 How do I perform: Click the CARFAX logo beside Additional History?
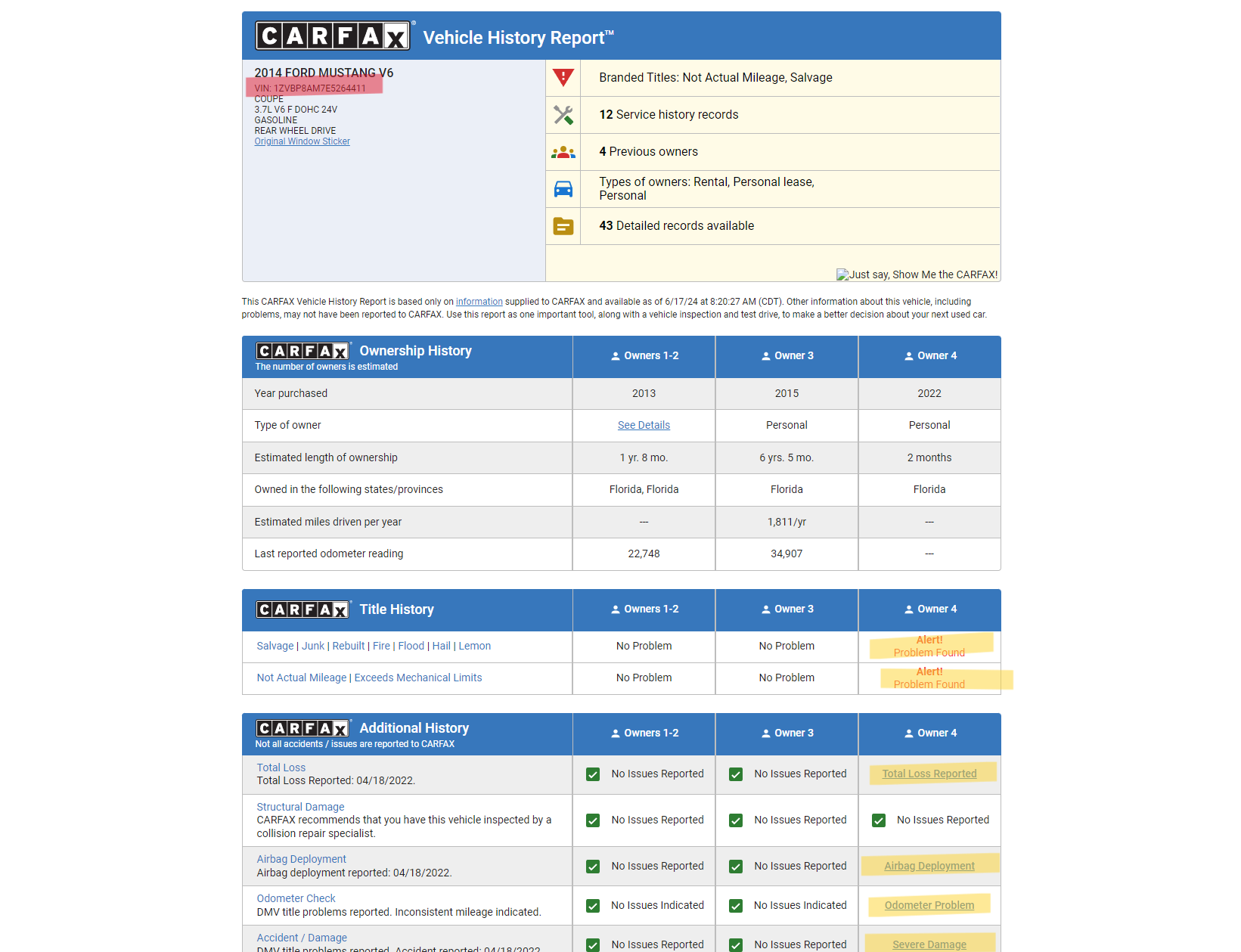(302, 728)
